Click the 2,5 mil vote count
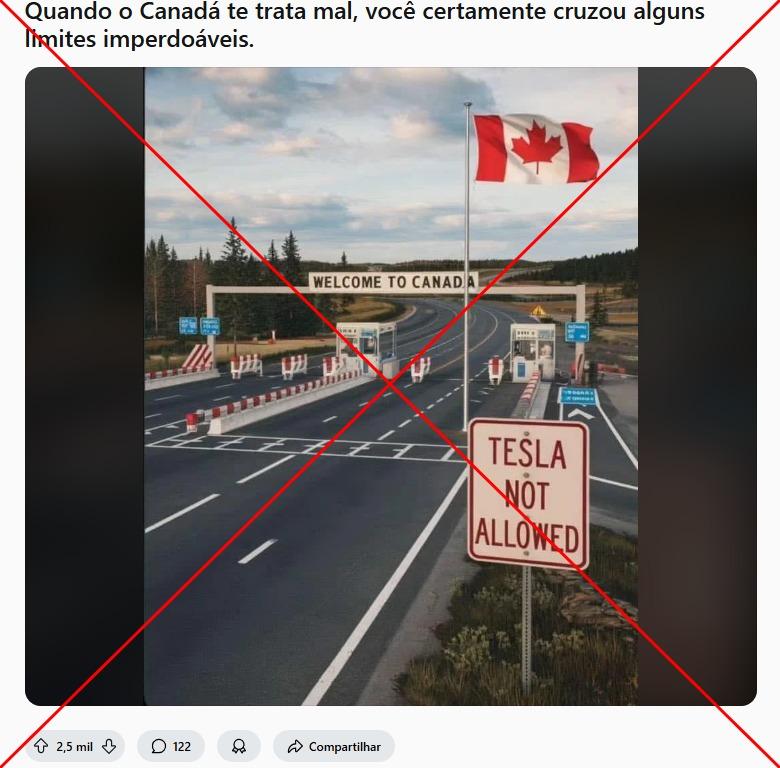Viewport: 780px width, 768px height. [x=75, y=747]
